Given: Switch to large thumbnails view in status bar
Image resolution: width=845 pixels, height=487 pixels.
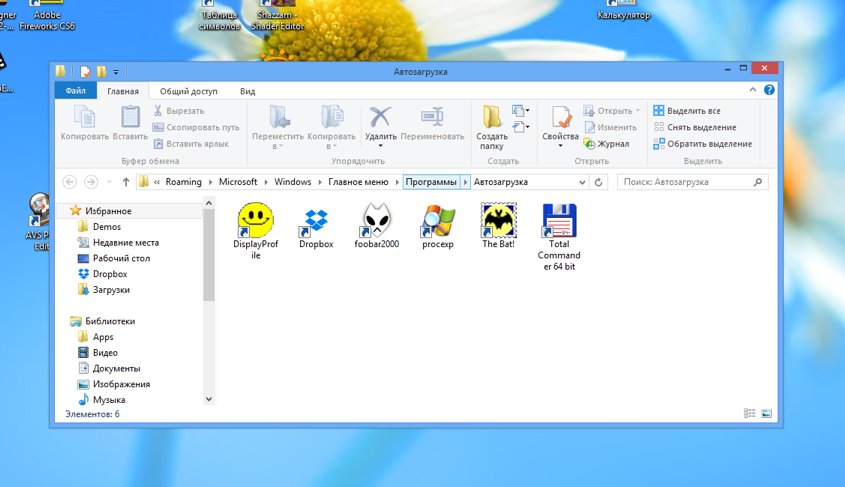Looking at the screenshot, I should click(x=766, y=413).
